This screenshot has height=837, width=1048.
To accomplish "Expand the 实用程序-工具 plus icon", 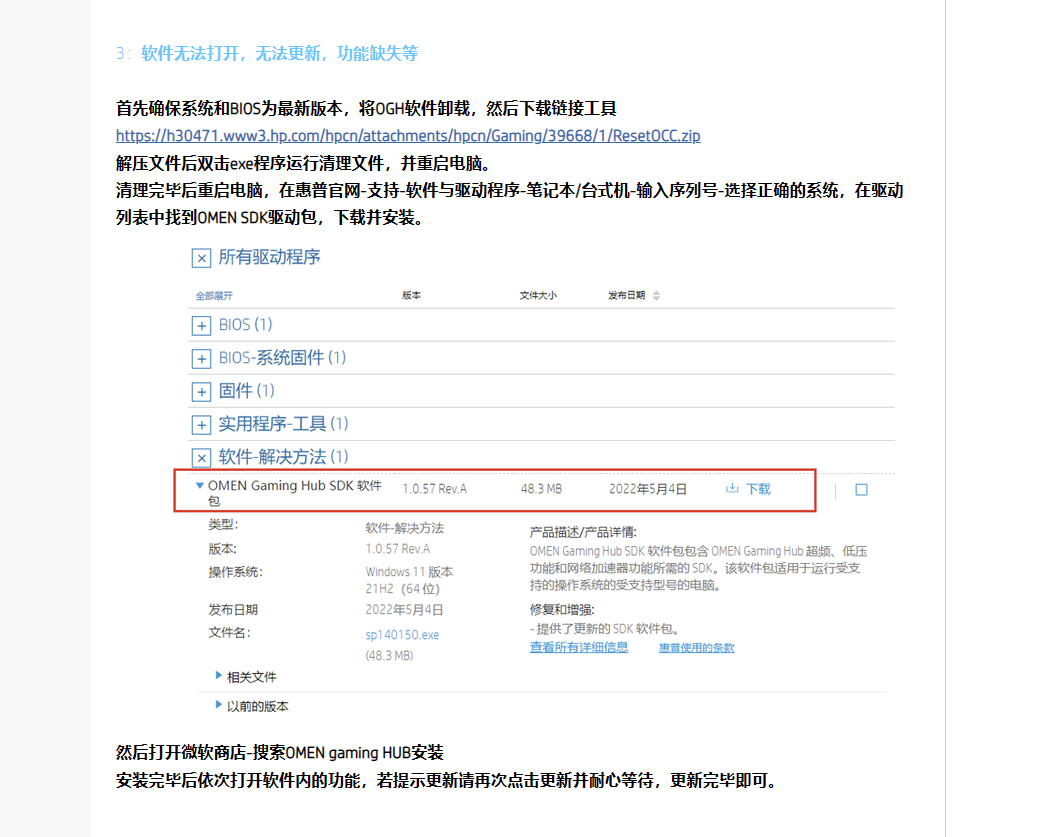I will [201, 424].
